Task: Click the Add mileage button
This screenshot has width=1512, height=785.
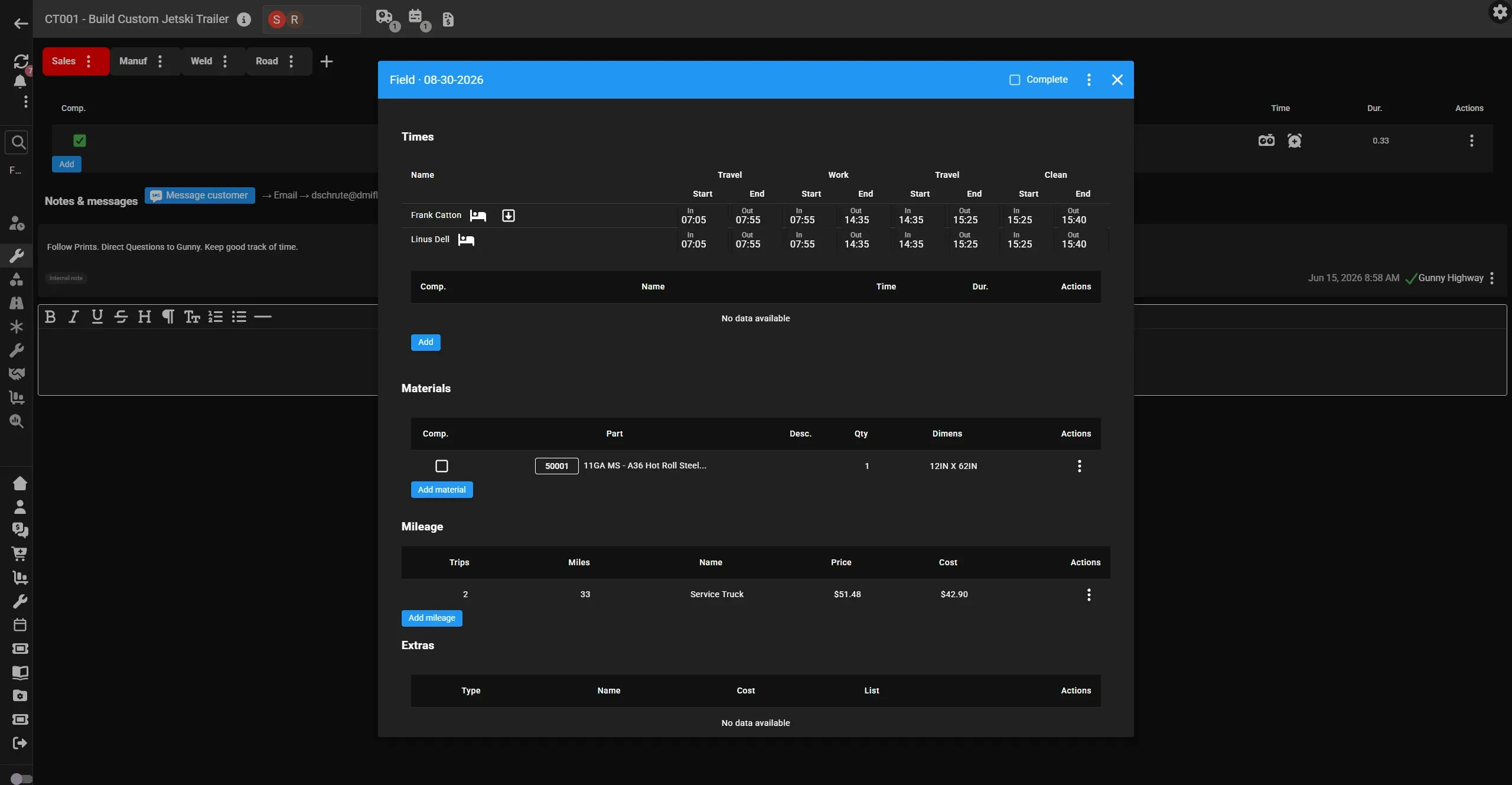Action: pyautogui.click(x=432, y=618)
